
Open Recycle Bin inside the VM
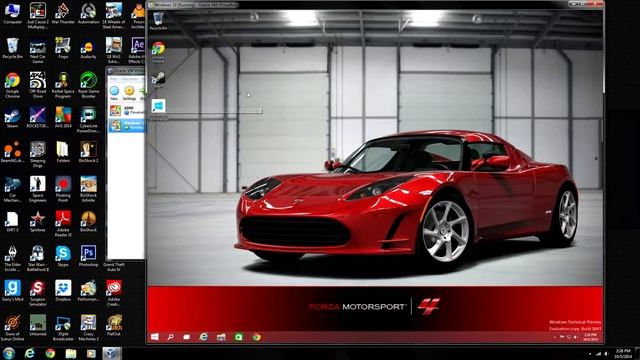(x=158, y=21)
